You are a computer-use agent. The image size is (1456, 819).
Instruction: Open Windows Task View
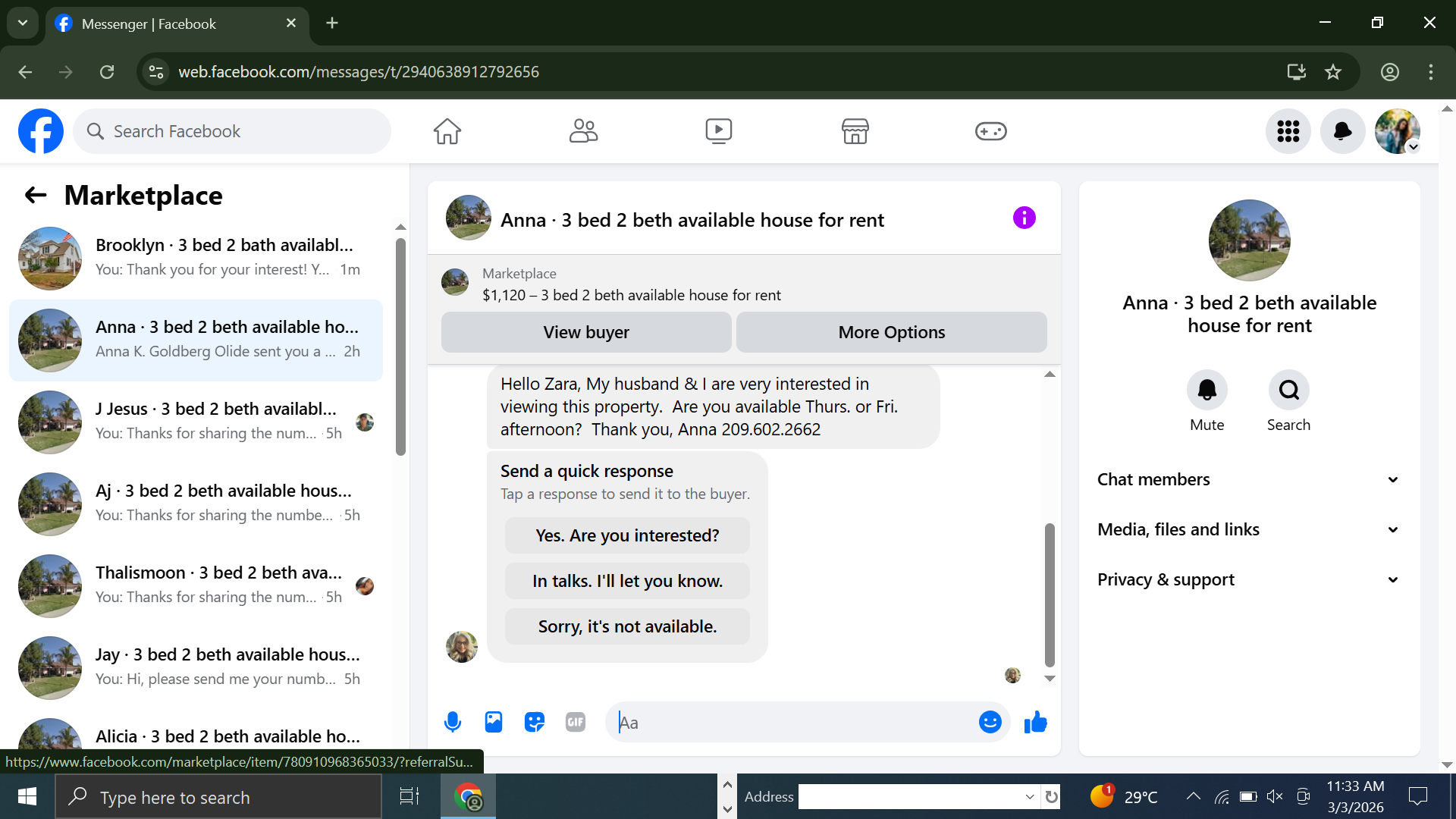pos(409,796)
